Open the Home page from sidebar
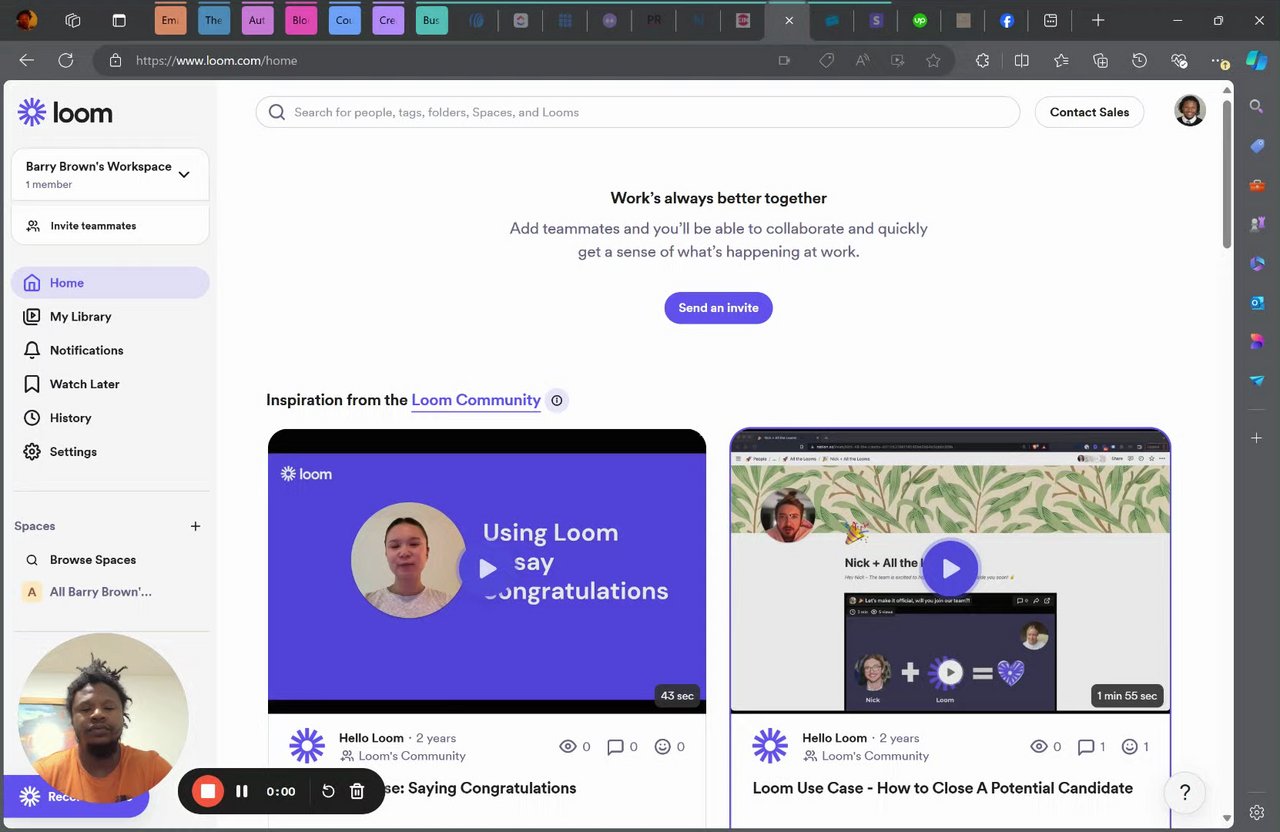Viewport: 1280px width, 832px height. pyautogui.click(x=110, y=283)
